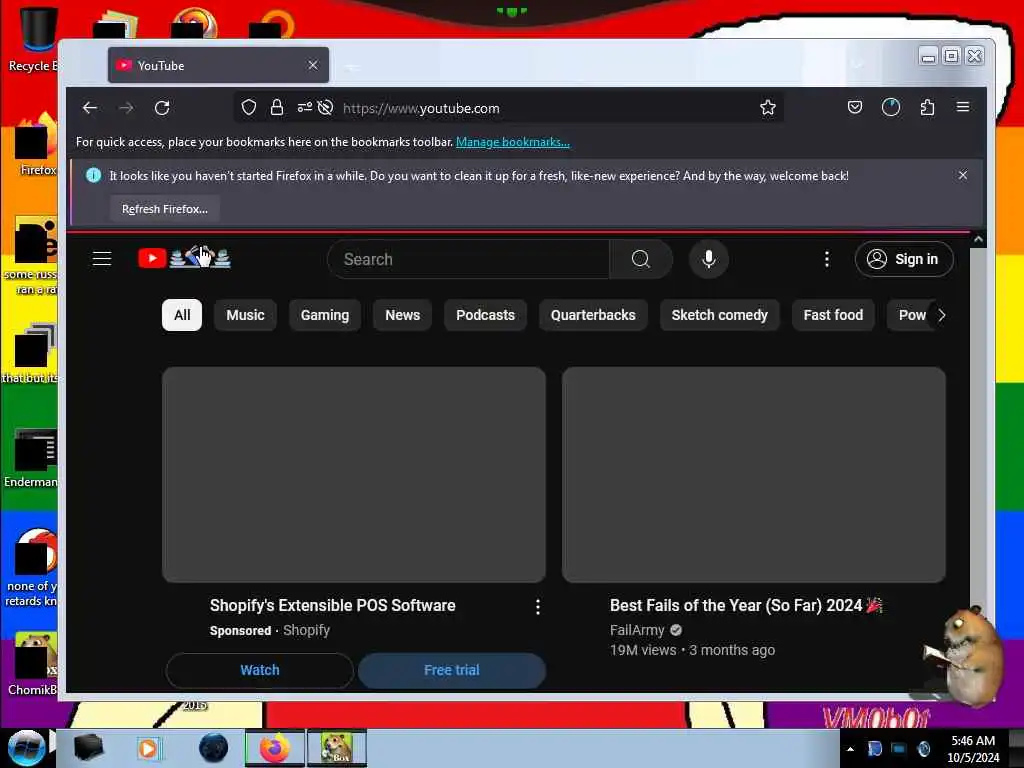1024x768 pixels.
Task: Select the Quarterbacks category chip
Action: click(x=593, y=315)
